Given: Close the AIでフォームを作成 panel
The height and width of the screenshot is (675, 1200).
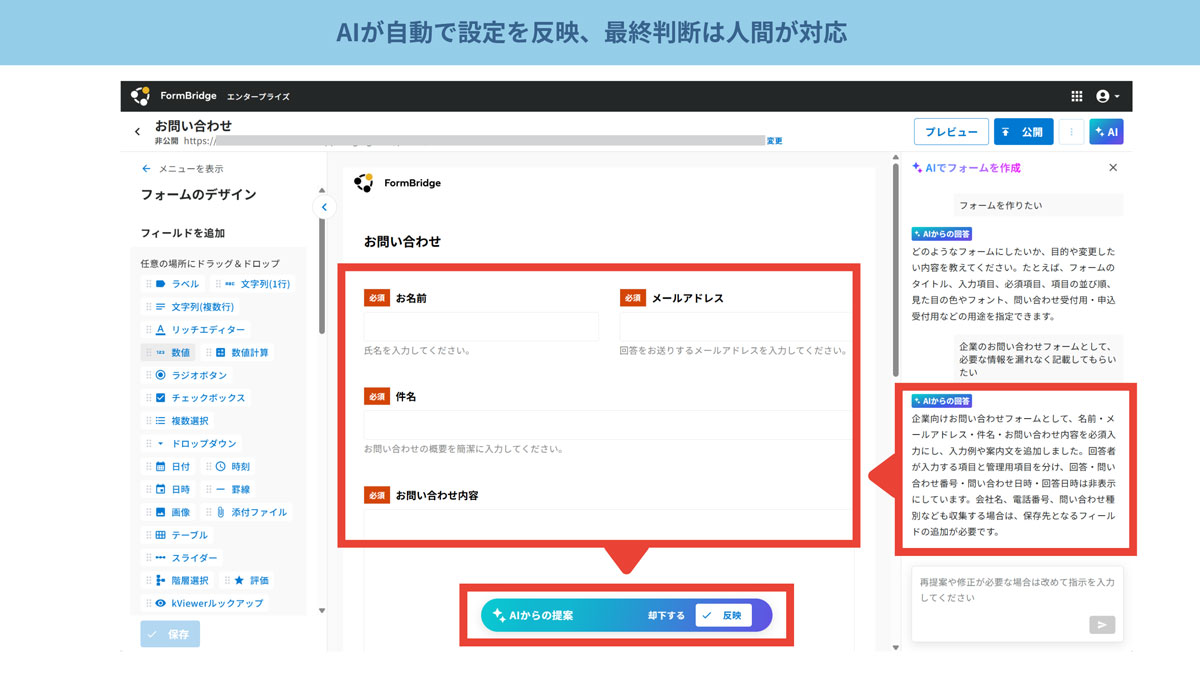Looking at the screenshot, I should [1113, 168].
